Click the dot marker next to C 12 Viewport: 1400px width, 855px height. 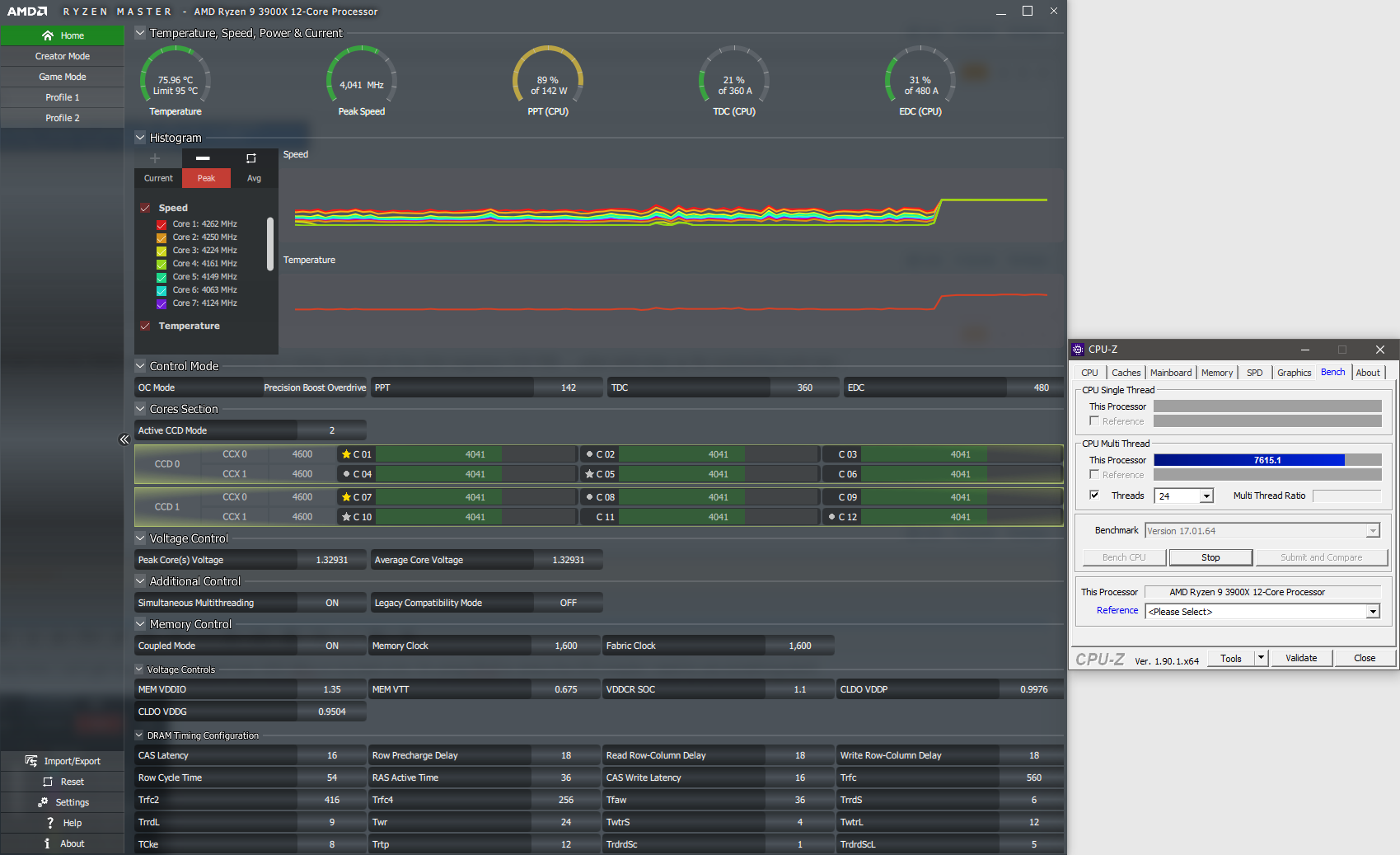(x=832, y=517)
